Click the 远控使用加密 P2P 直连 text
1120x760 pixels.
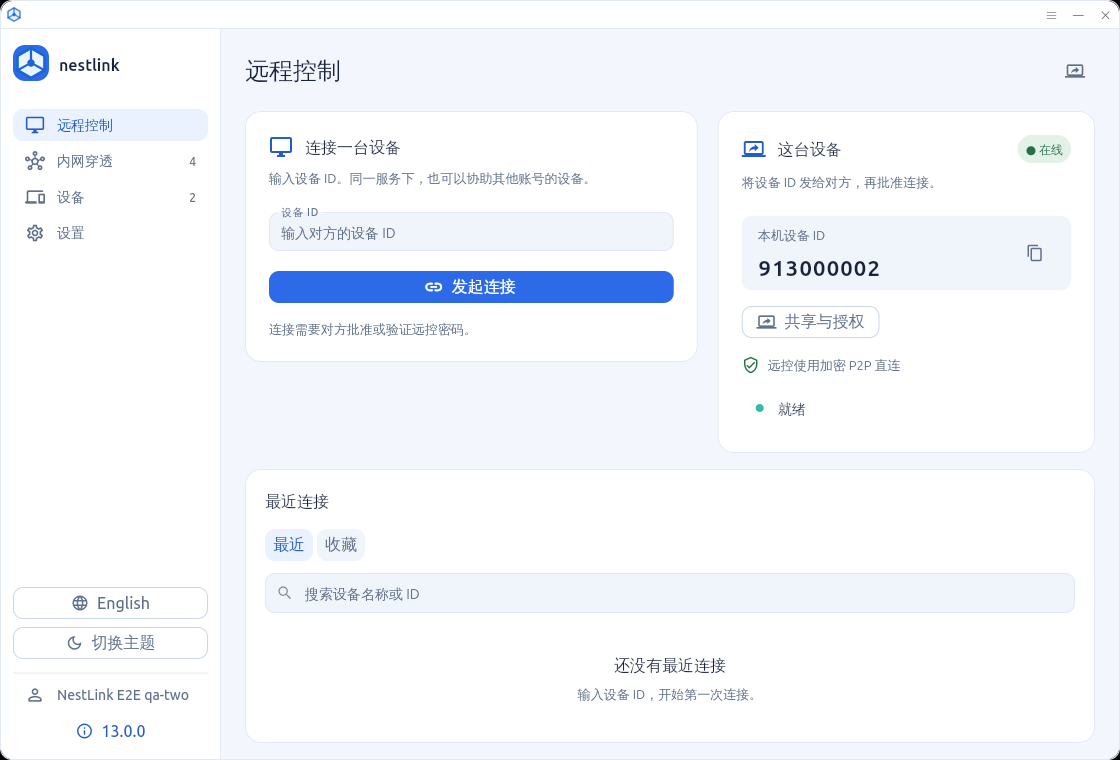pyautogui.click(x=834, y=366)
